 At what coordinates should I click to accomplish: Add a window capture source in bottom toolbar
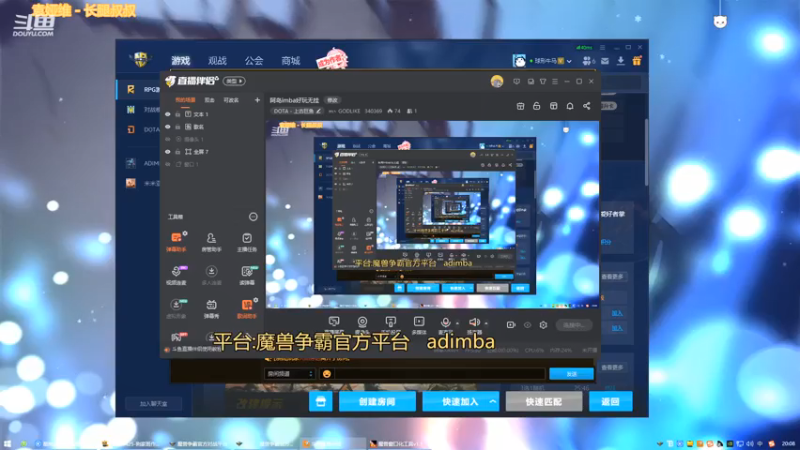click(334, 324)
